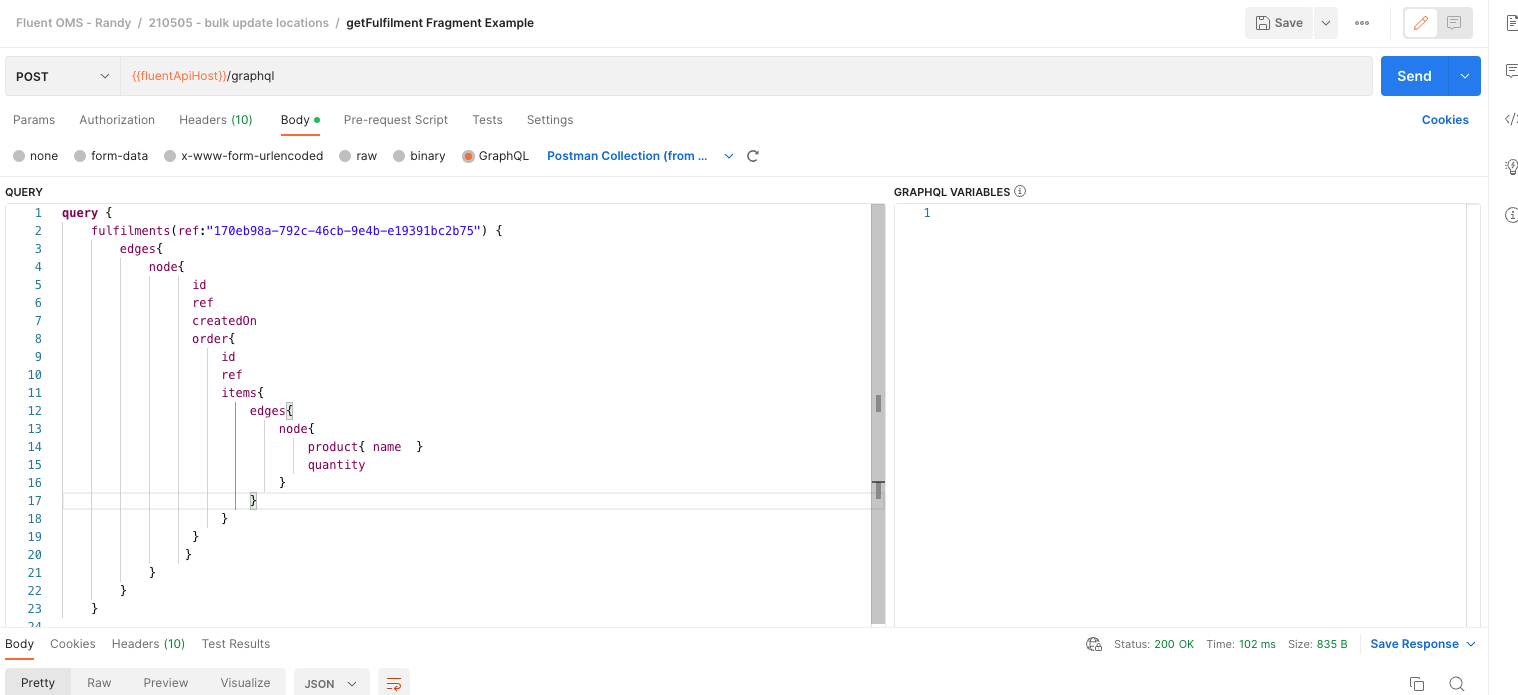
Task: Choose the binary body radio button
Action: click(x=399, y=156)
